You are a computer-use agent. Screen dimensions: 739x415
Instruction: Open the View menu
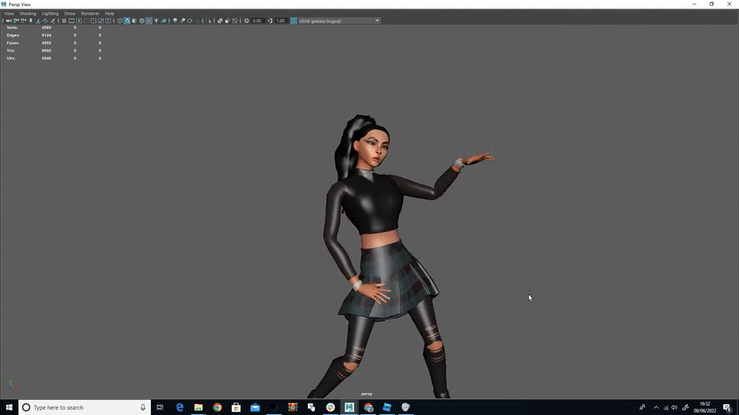coord(9,14)
